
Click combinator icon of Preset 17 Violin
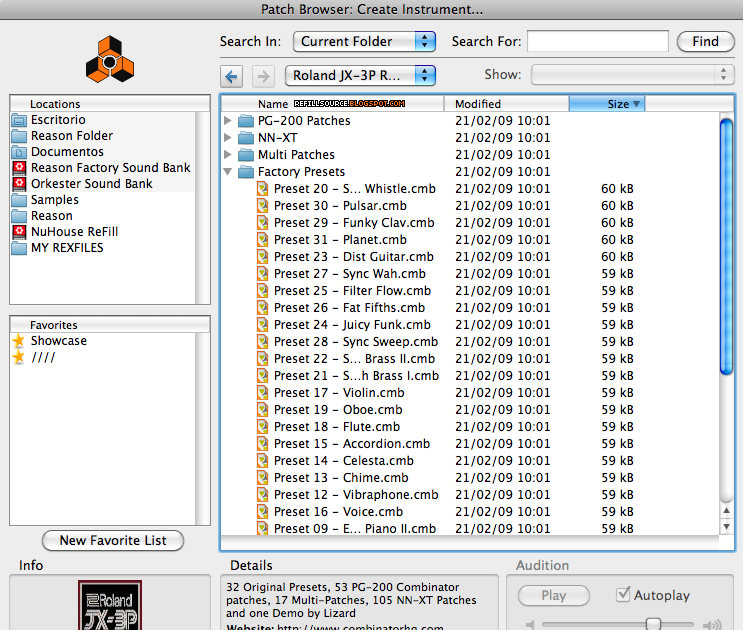263,393
